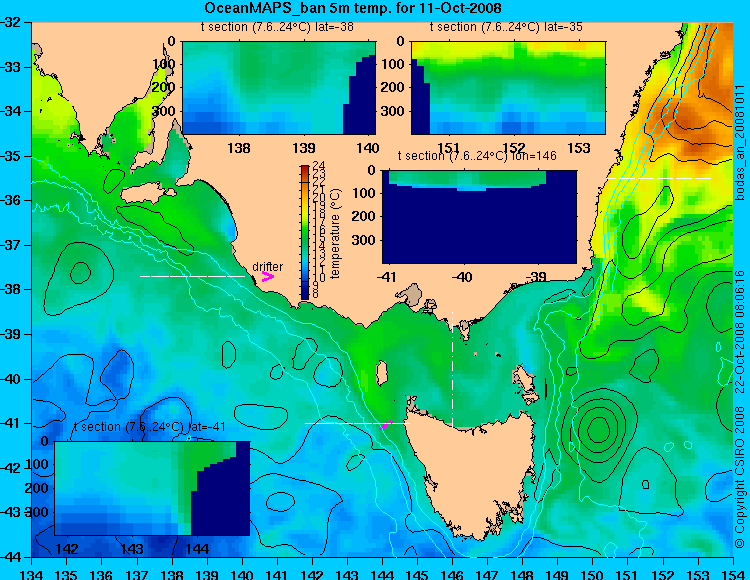
Task: Click the "drifter" label on the map
Action: pos(267,266)
